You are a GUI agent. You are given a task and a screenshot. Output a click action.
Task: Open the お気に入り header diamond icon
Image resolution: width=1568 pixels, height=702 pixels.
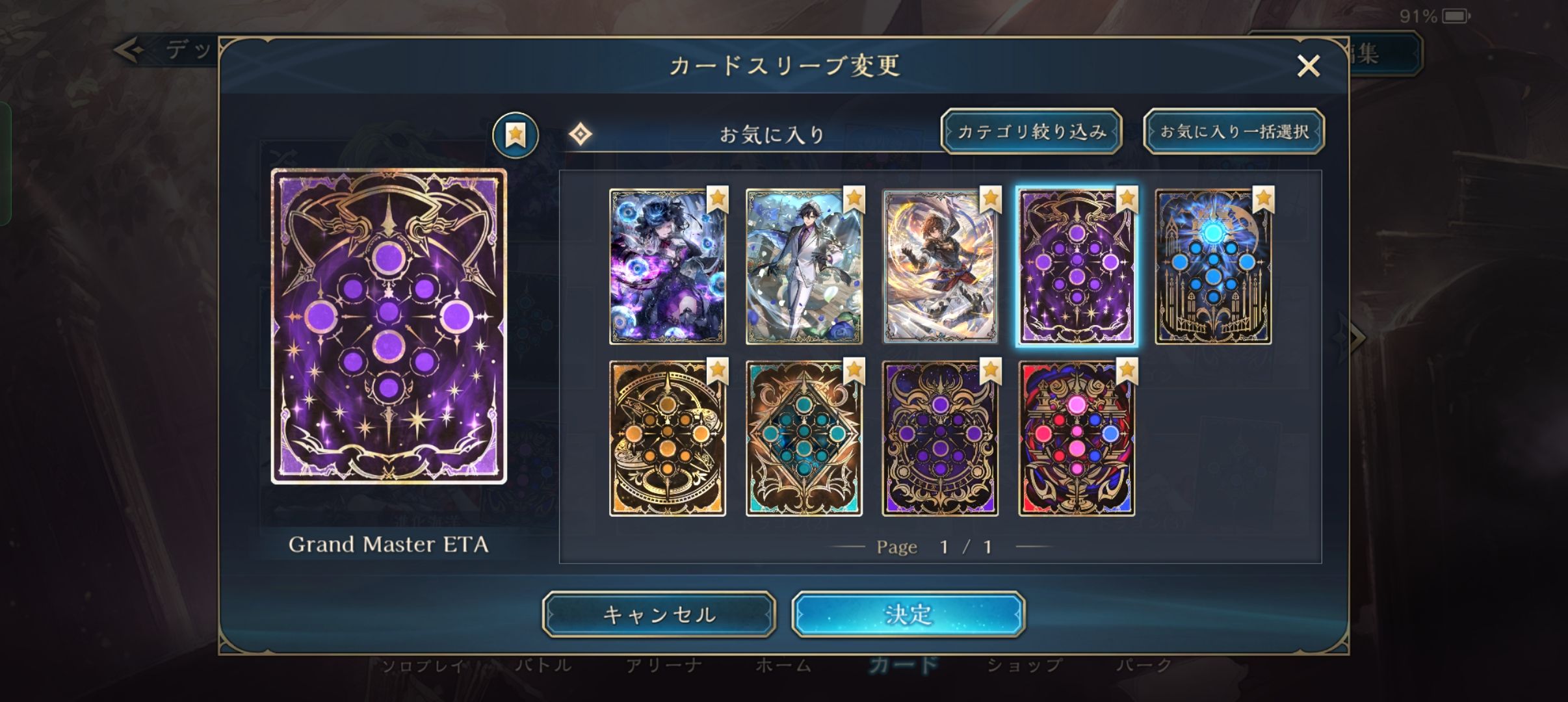pyautogui.click(x=580, y=135)
